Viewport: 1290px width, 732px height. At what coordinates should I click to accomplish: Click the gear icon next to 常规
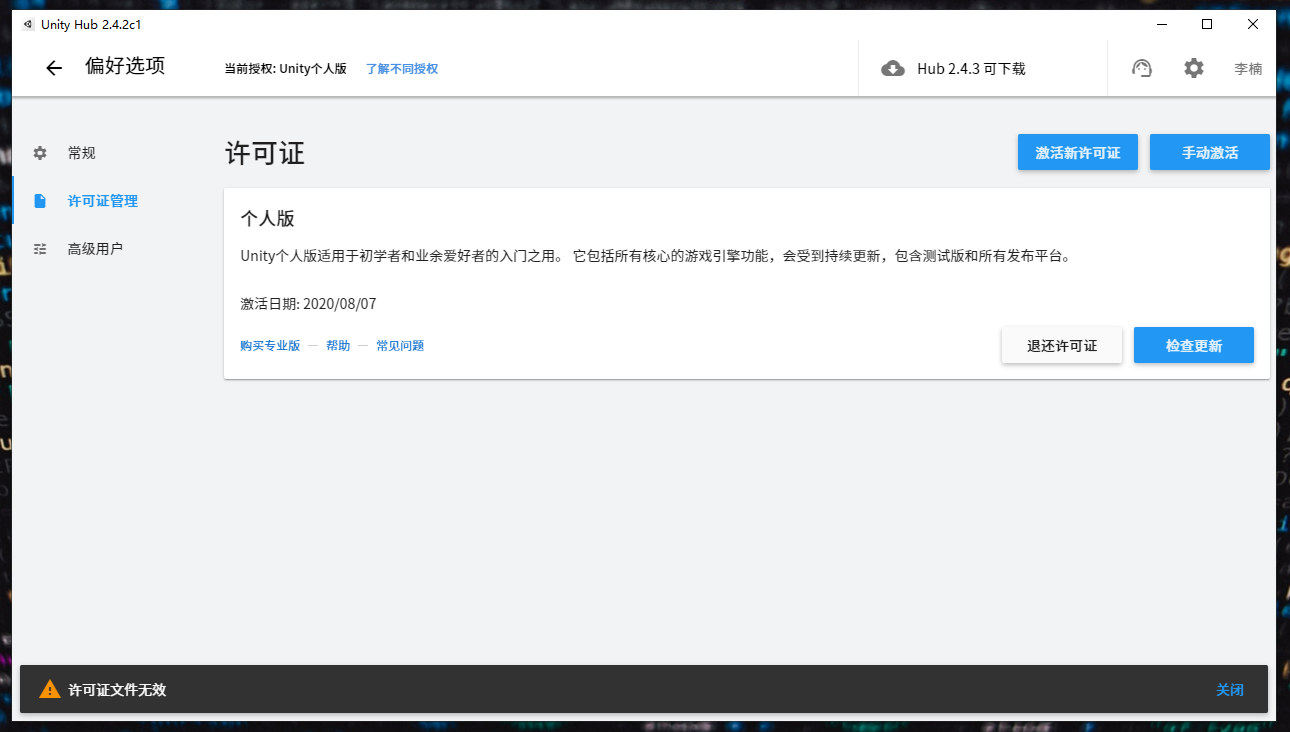coord(39,152)
